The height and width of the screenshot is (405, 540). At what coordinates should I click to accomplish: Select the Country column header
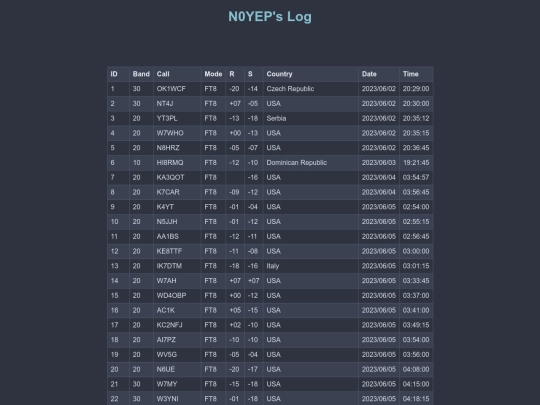pos(311,74)
